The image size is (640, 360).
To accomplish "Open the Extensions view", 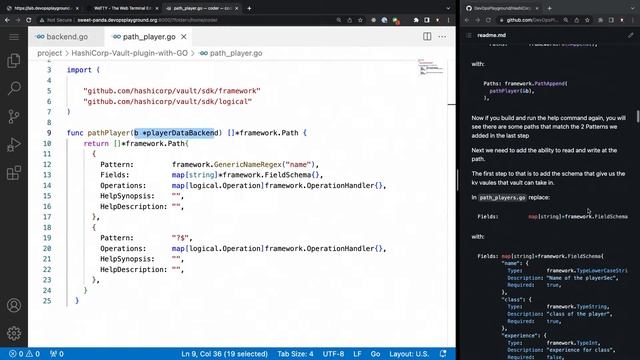I will 14,173.
